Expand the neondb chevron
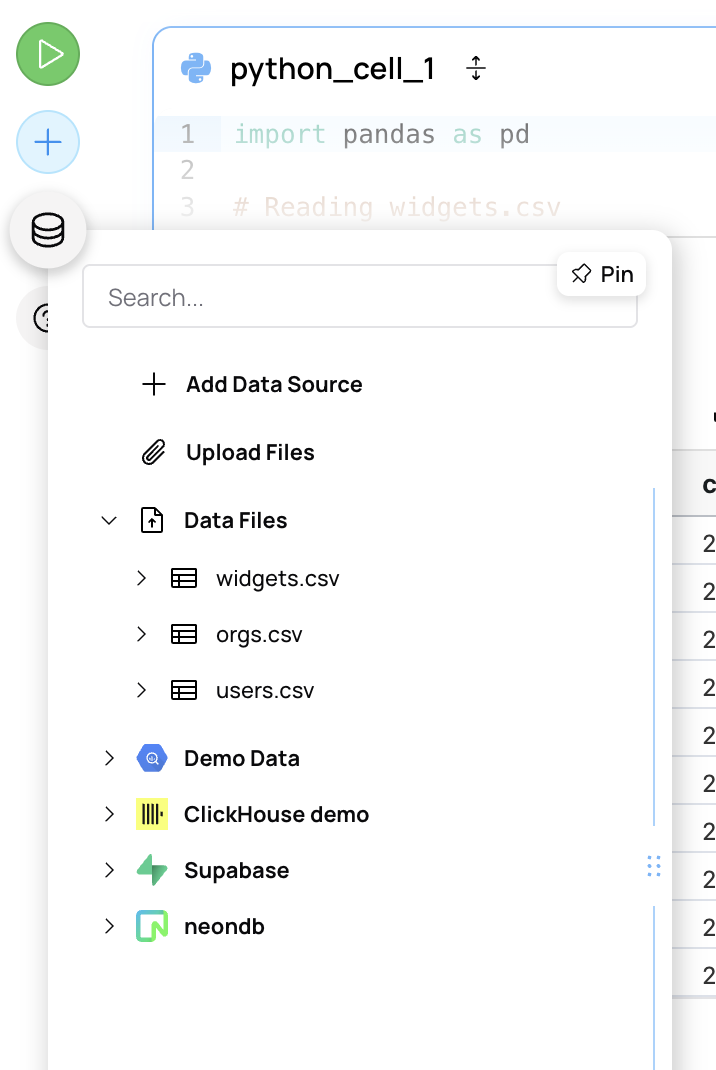Image resolution: width=716 pixels, height=1070 pixels. (x=109, y=926)
